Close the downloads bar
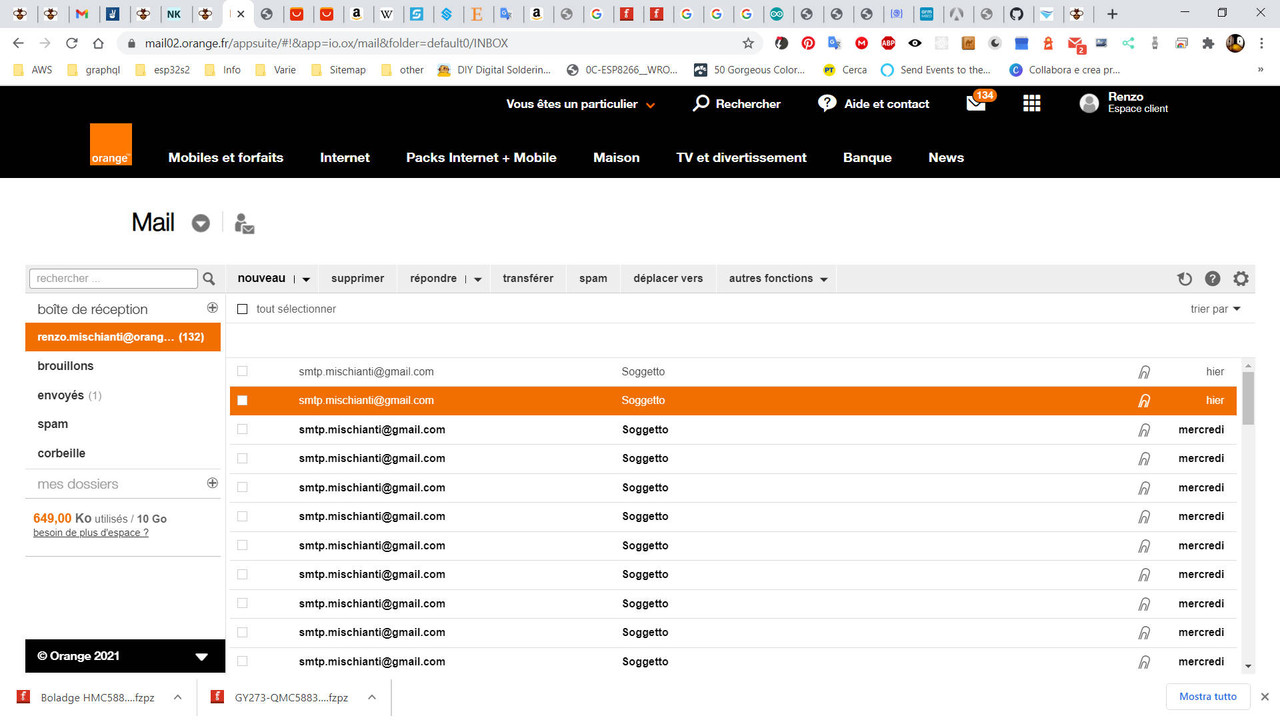Viewport: 1280px width, 720px height. pos(1264,697)
